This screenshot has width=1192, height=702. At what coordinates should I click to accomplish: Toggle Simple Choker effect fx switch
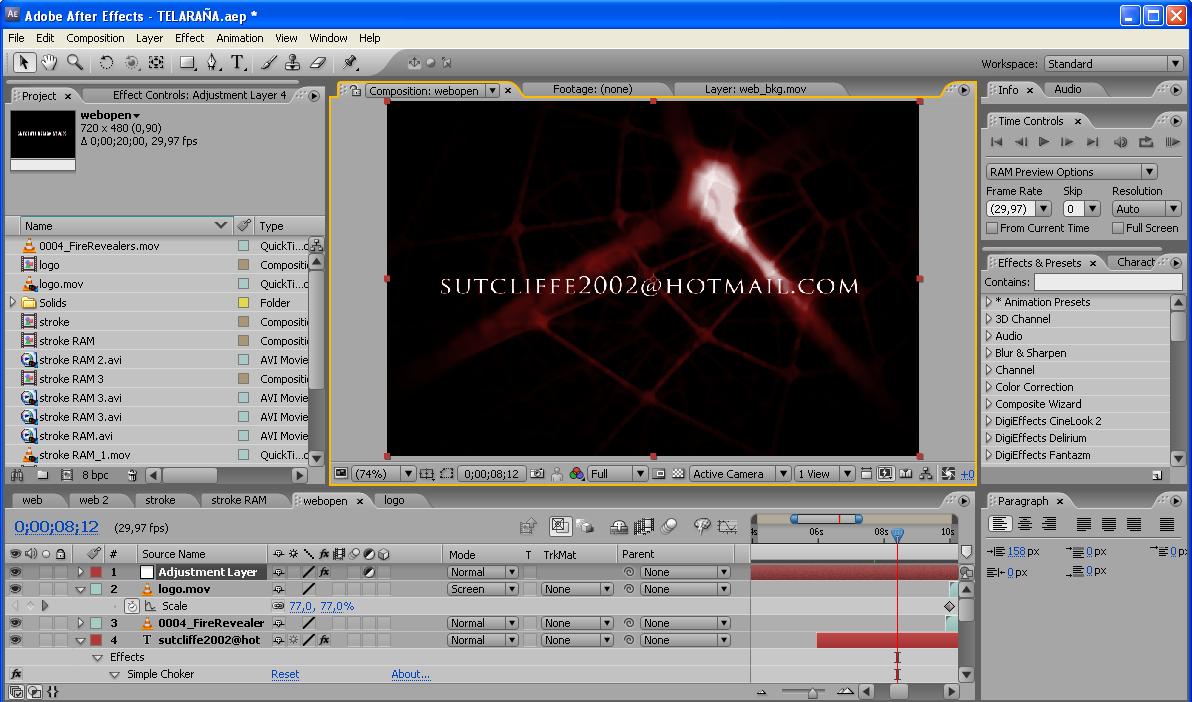16,674
